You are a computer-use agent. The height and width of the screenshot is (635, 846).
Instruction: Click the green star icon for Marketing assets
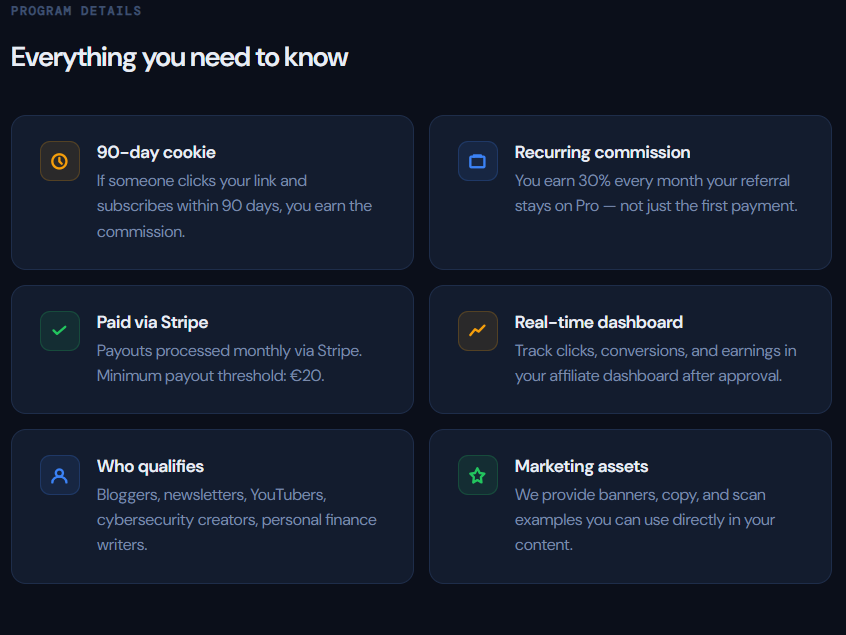click(x=477, y=475)
